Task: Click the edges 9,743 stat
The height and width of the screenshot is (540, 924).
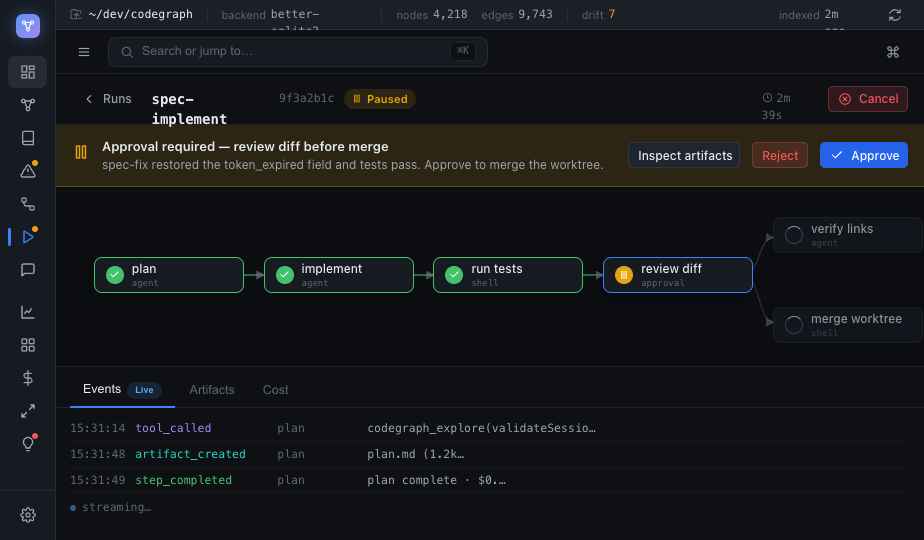Action: 517,14
